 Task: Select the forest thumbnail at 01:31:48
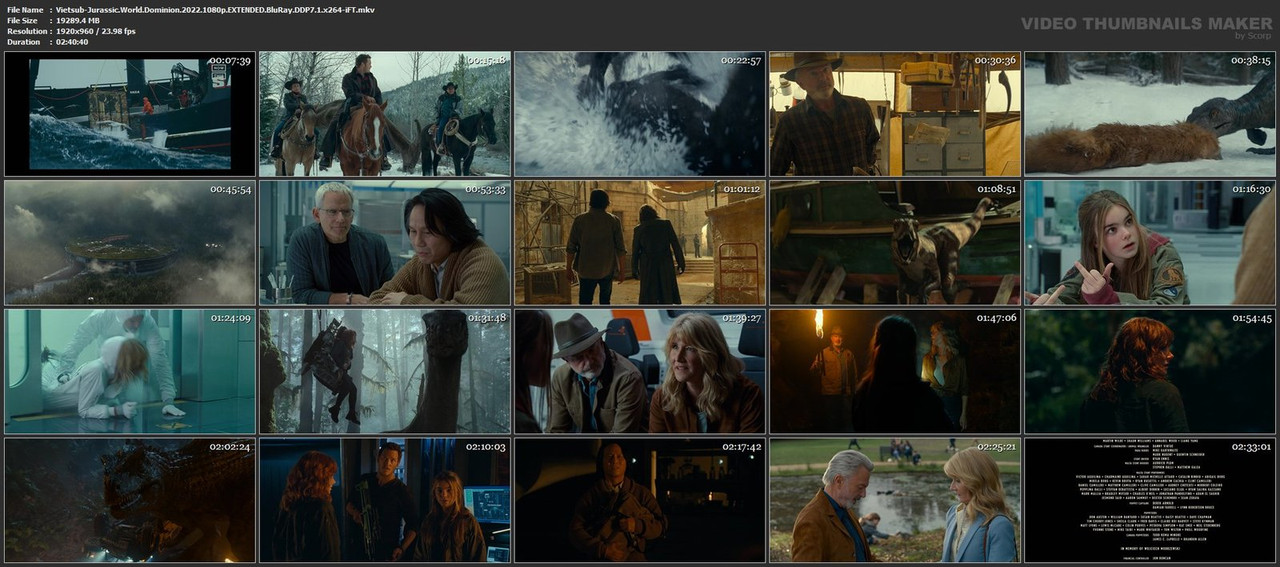[x=385, y=371]
